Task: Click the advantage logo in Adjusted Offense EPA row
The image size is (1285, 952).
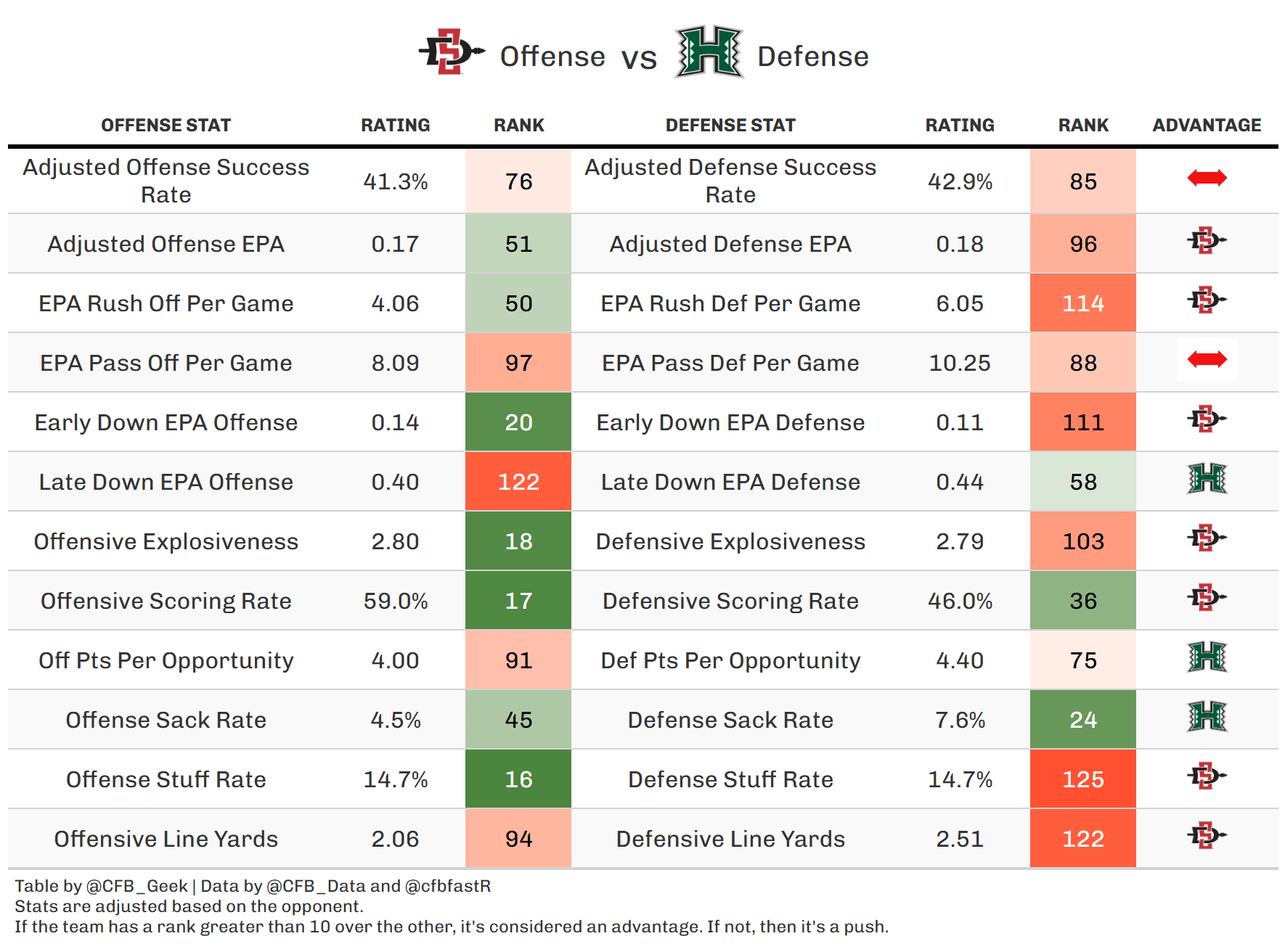Action: (x=1207, y=241)
